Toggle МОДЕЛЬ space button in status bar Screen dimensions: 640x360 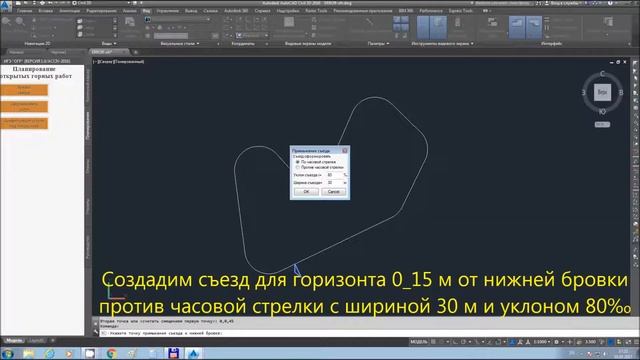[418, 342]
